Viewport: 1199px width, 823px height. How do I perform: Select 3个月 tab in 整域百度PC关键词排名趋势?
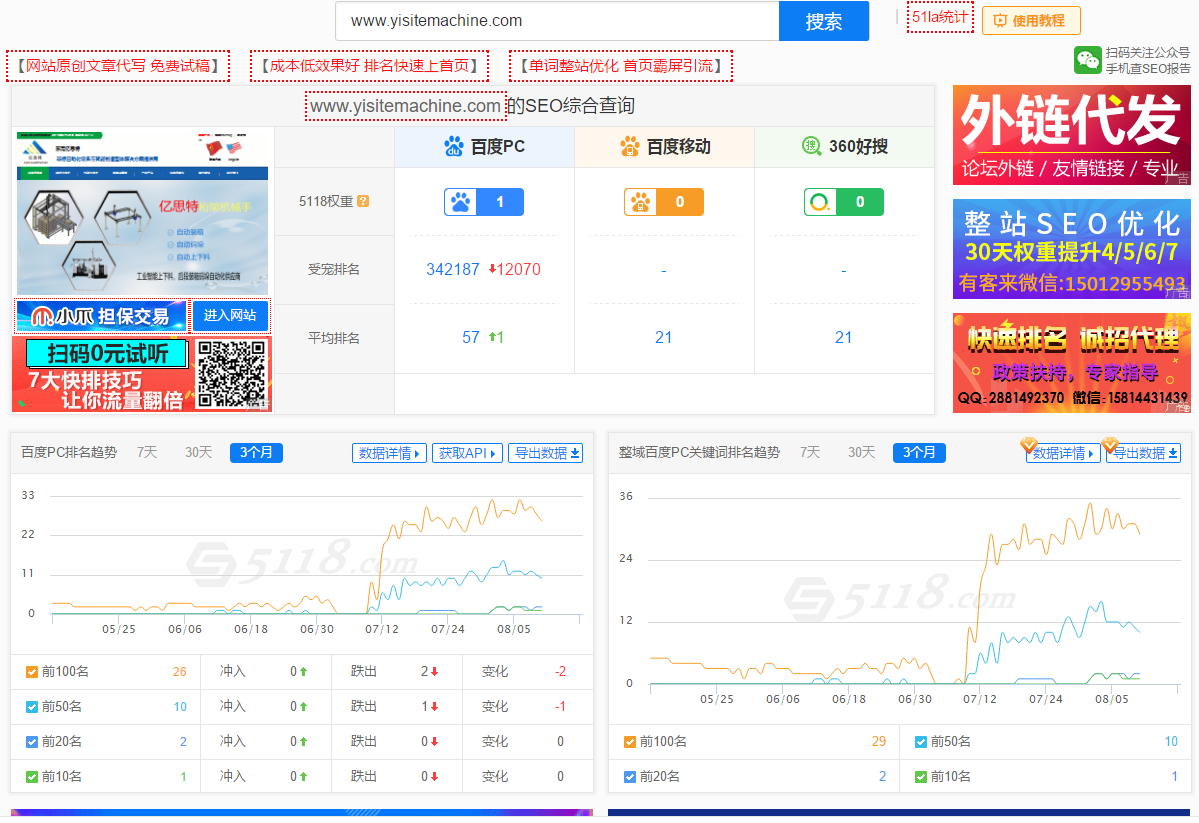pyautogui.click(x=919, y=453)
